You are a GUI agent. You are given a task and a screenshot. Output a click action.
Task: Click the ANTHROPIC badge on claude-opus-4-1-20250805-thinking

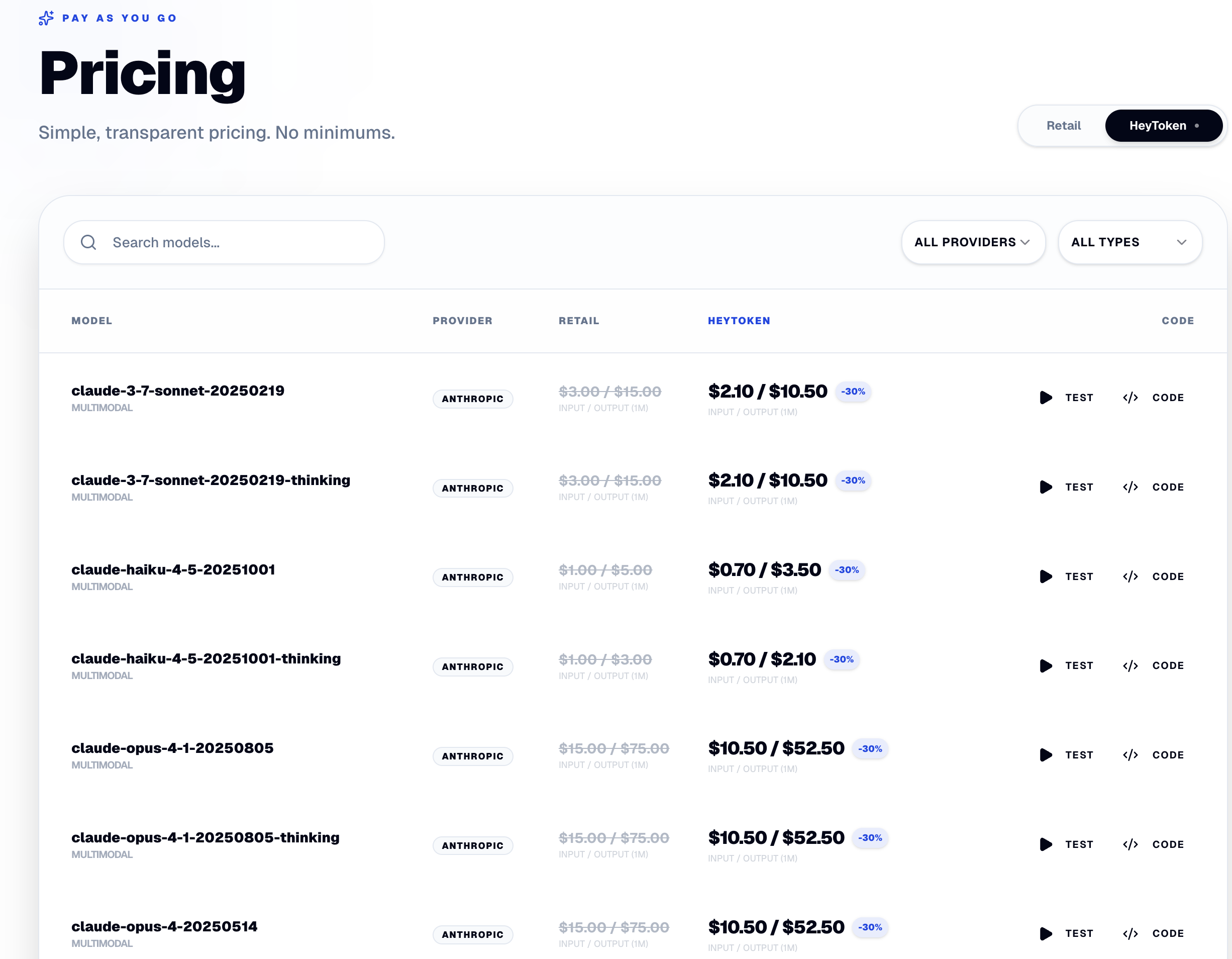point(473,845)
